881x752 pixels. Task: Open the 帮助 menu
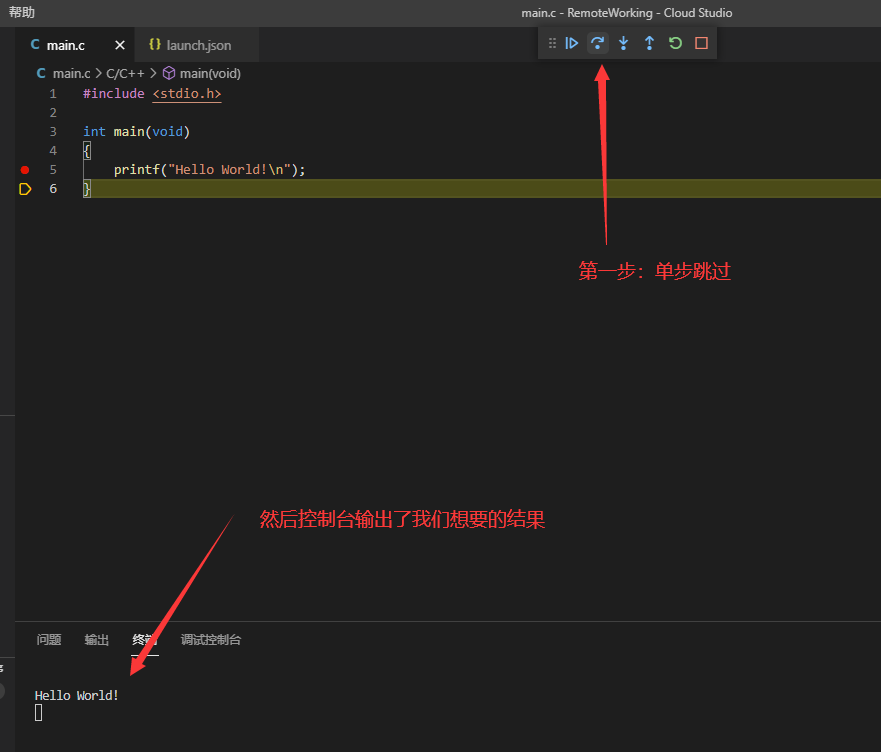coord(21,13)
